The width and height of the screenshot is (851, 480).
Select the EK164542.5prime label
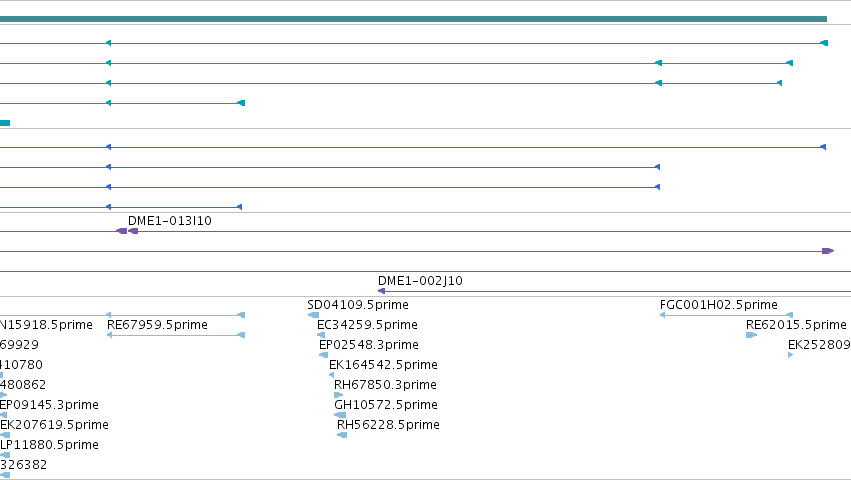pos(384,365)
